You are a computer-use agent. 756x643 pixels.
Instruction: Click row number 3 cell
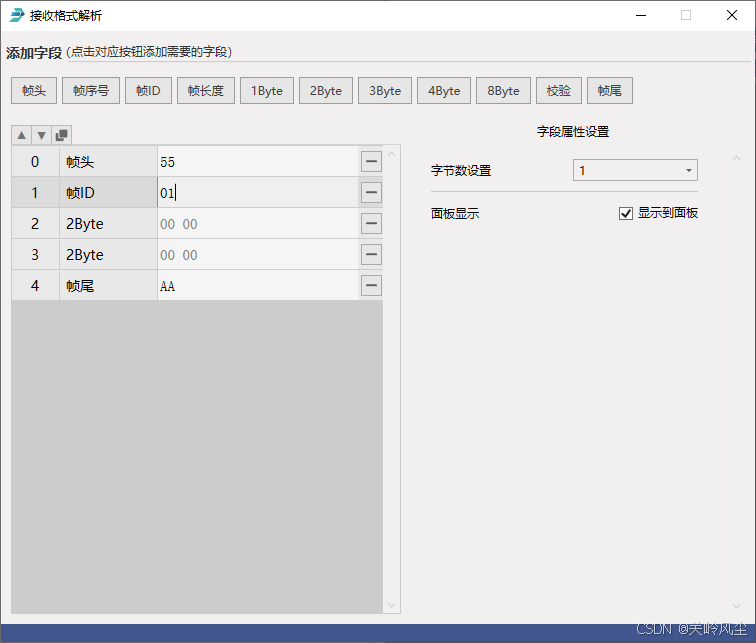coord(35,254)
